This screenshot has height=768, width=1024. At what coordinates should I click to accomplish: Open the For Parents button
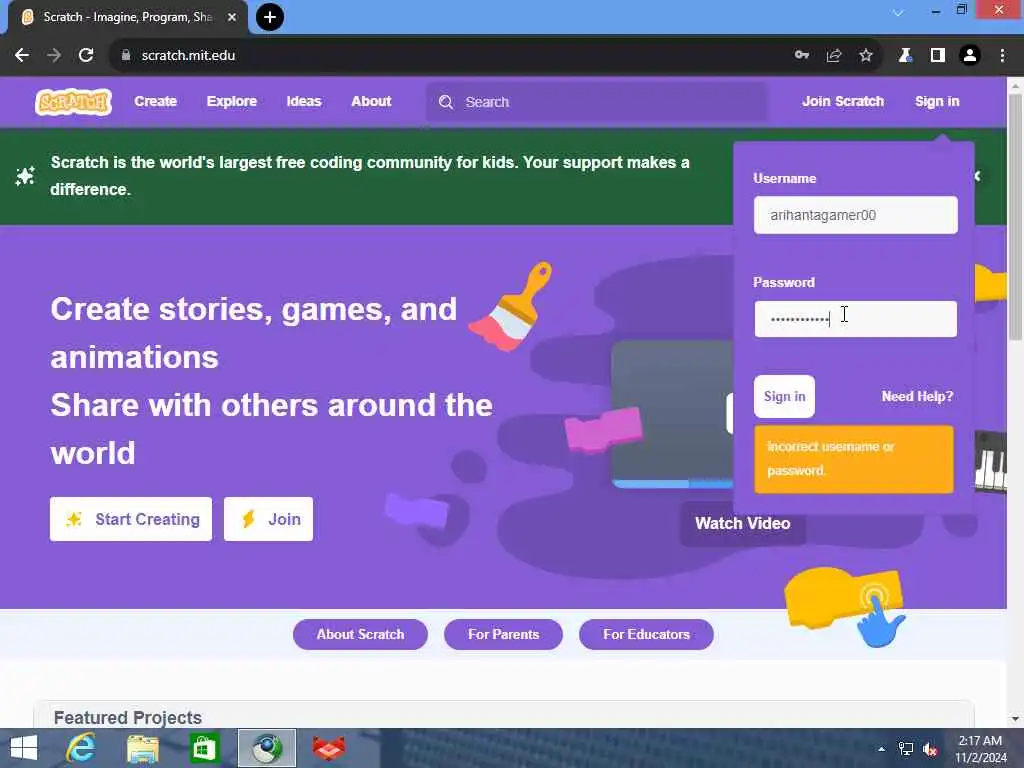tap(504, 634)
